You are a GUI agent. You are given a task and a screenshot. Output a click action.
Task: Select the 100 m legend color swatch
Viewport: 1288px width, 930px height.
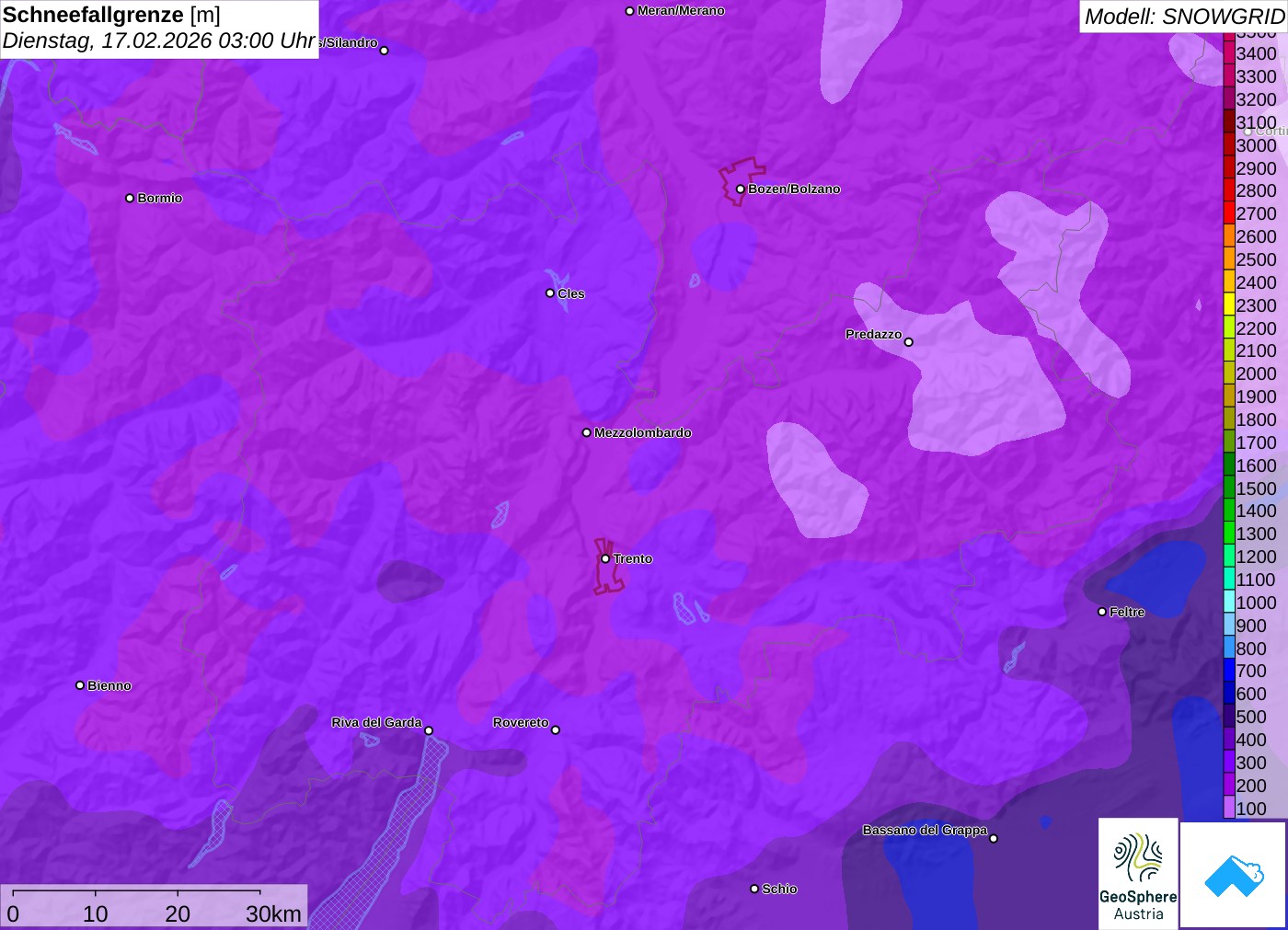(1229, 809)
